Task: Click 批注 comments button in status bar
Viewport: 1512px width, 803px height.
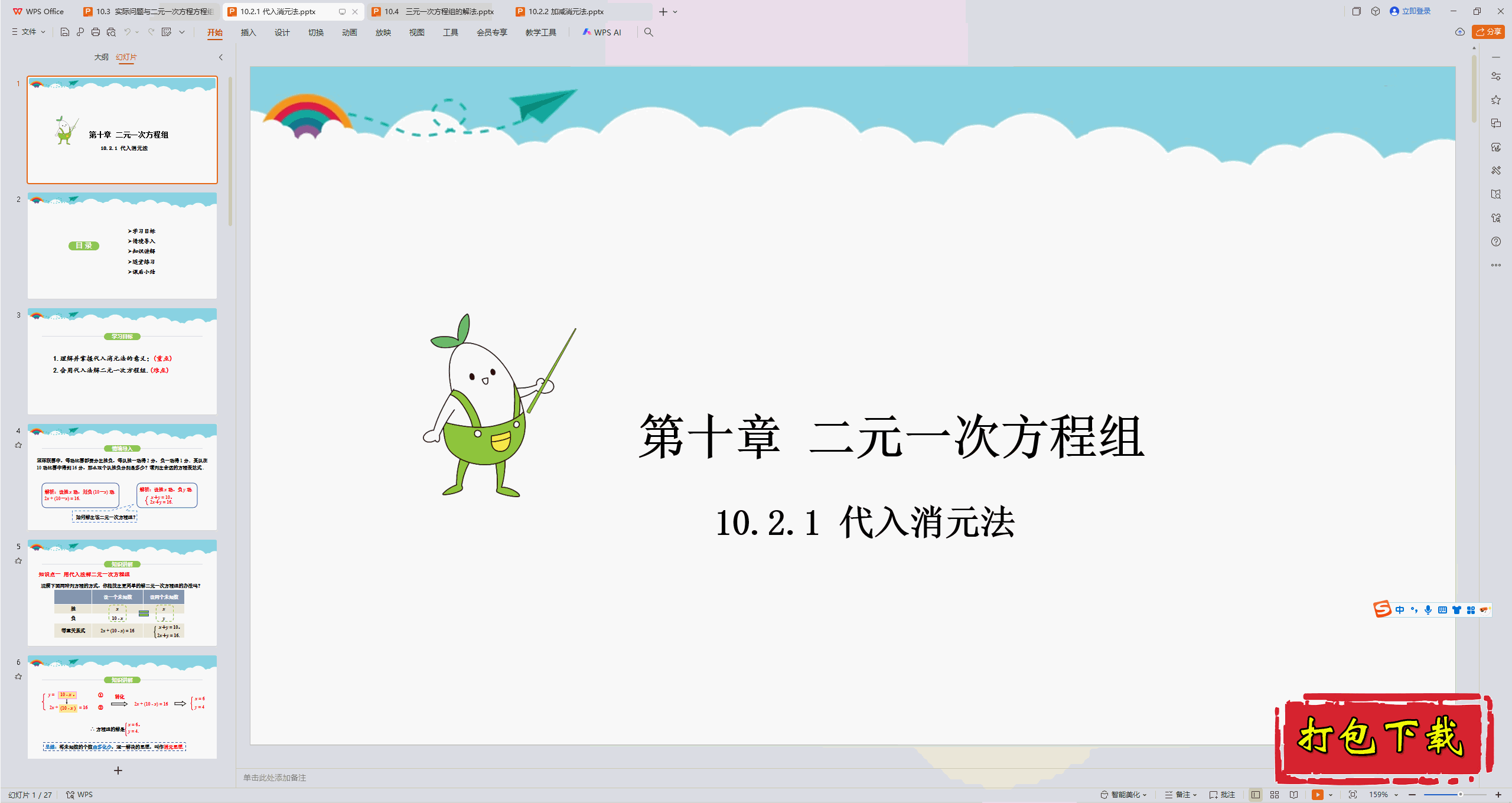Action: [1222, 795]
